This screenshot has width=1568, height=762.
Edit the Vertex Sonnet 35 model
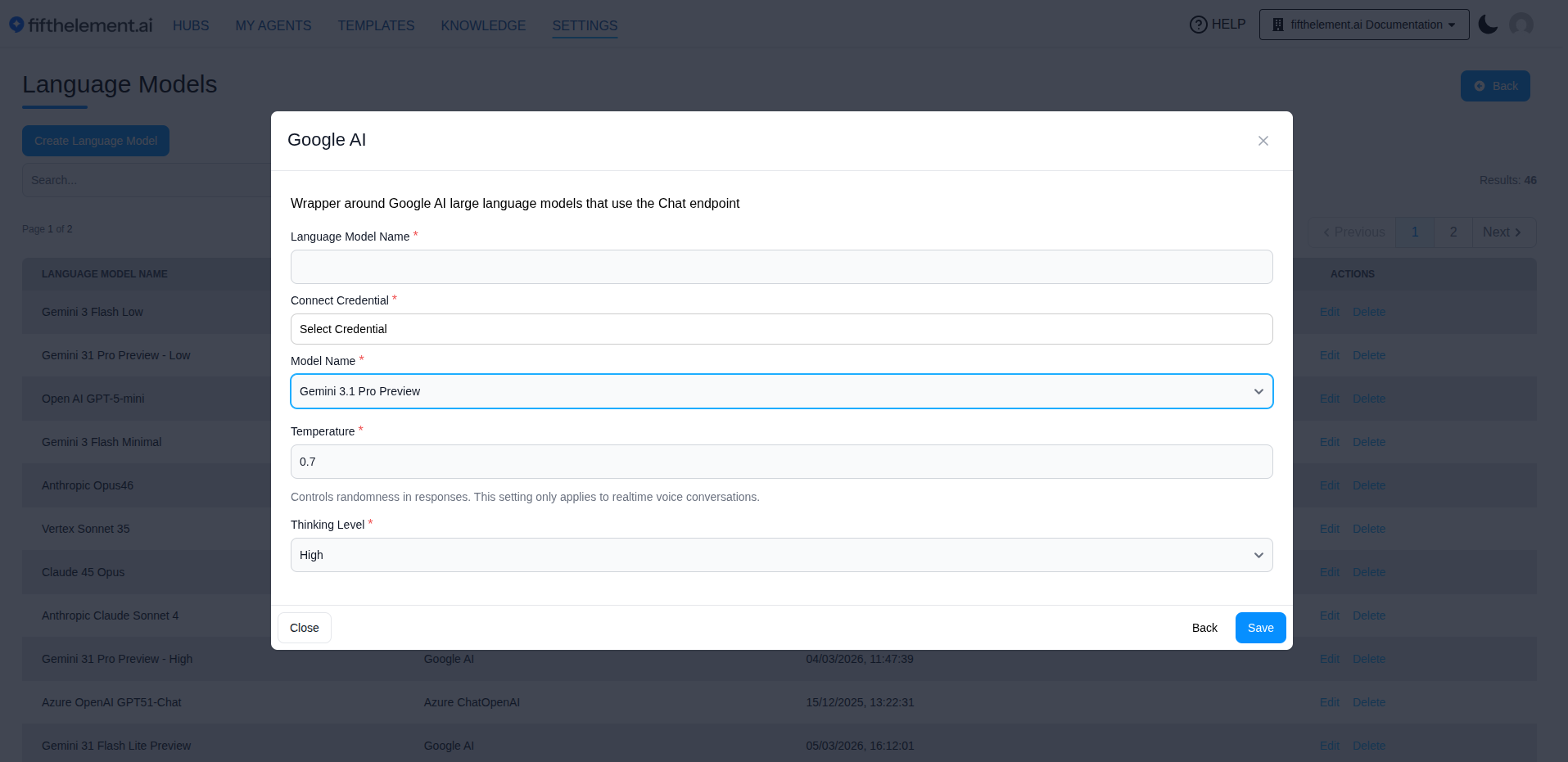tap(1329, 529)
